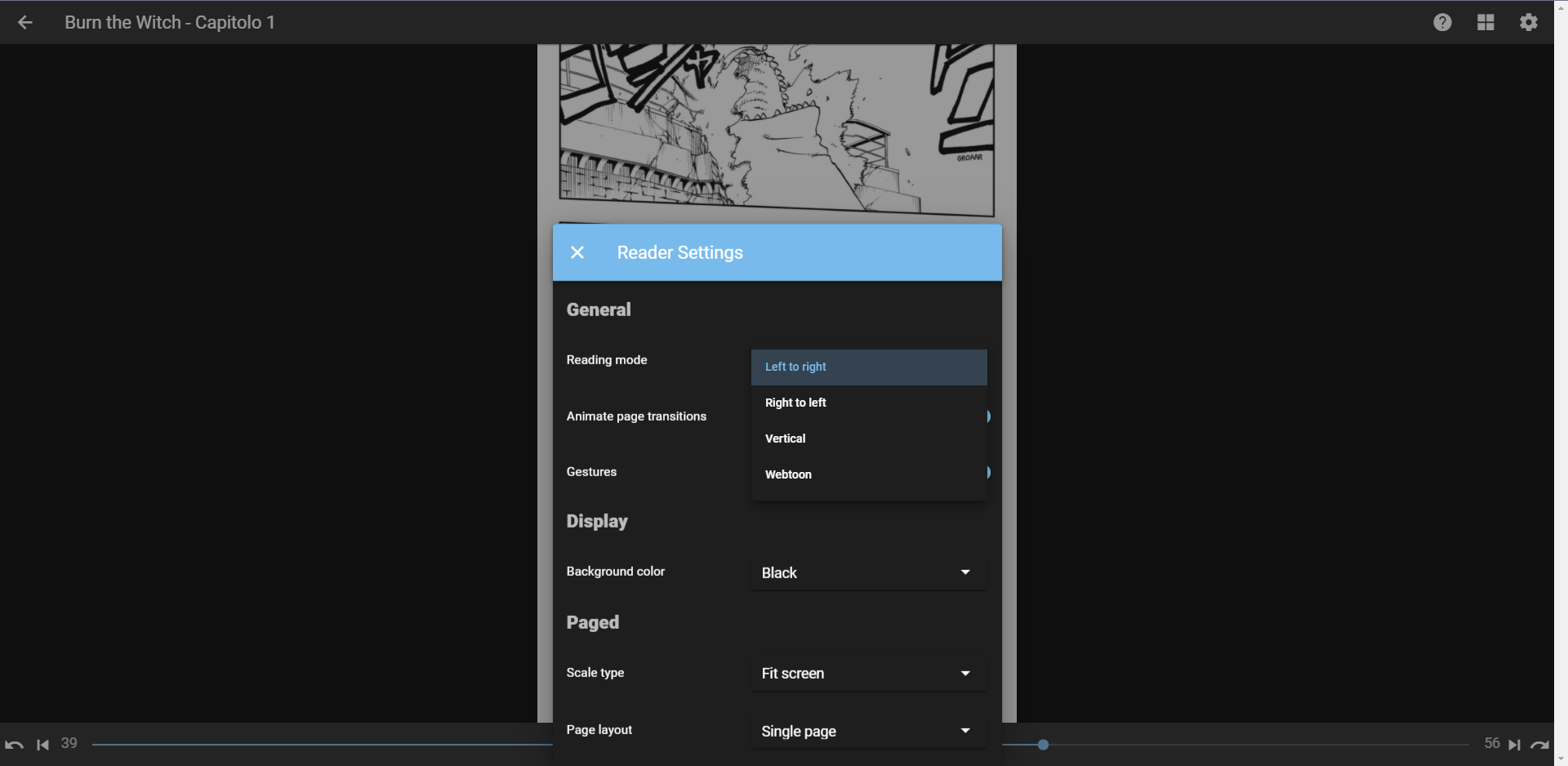Go to previous chapter with curved arrow
The width and height of the screenshot is (1568, 766).
click(14, 744)
